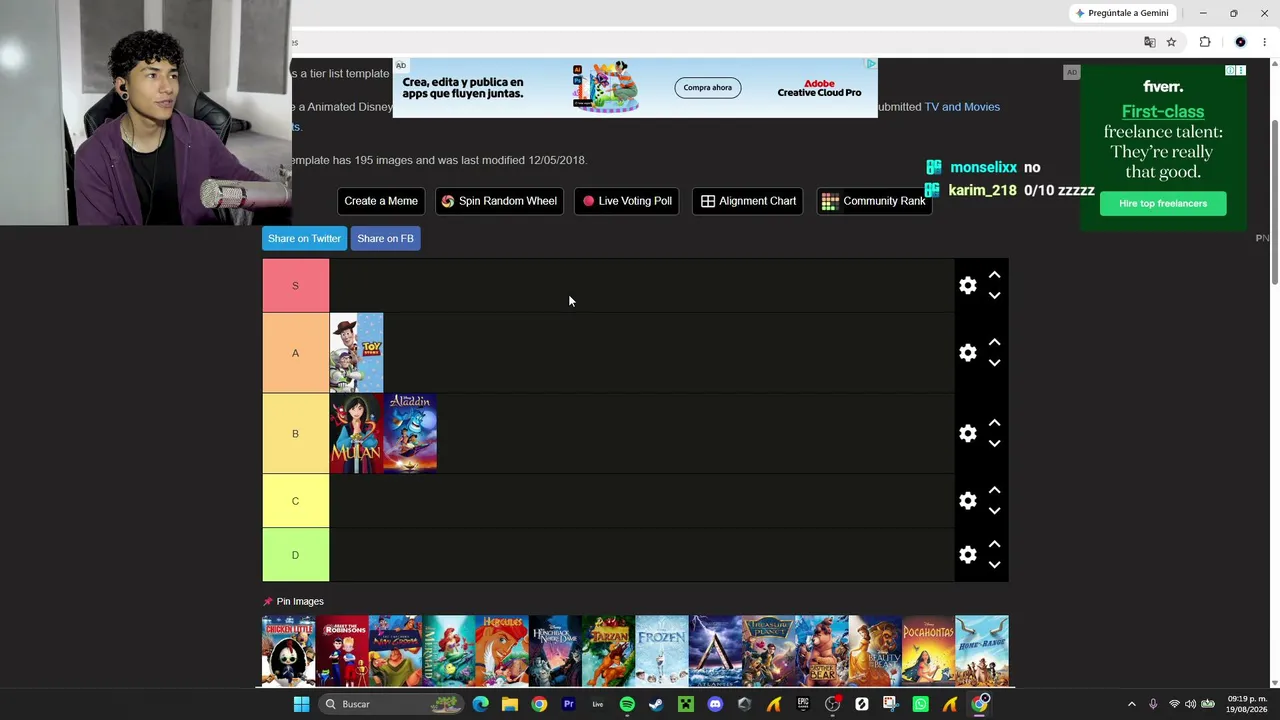Pick the Pocahontas poster
The width and height of the screenshot is (1280, 720).
(928, 651)
